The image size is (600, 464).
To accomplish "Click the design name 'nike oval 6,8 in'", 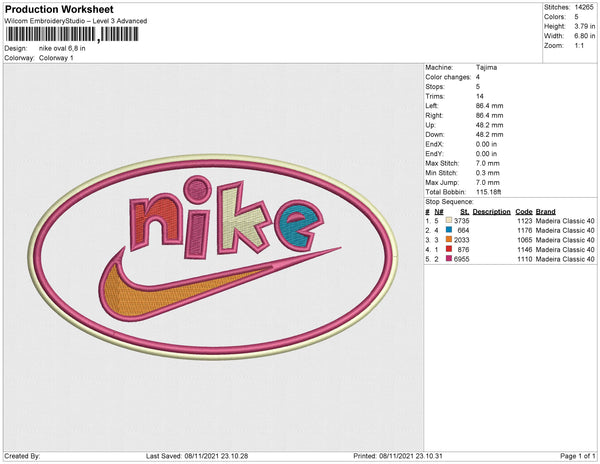I will (x=62, y=49).
